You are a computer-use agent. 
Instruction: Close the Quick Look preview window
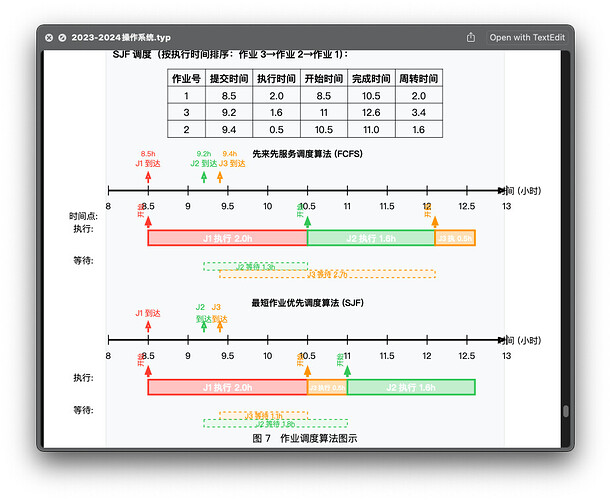pyautogui.click(x=48, y=37)
